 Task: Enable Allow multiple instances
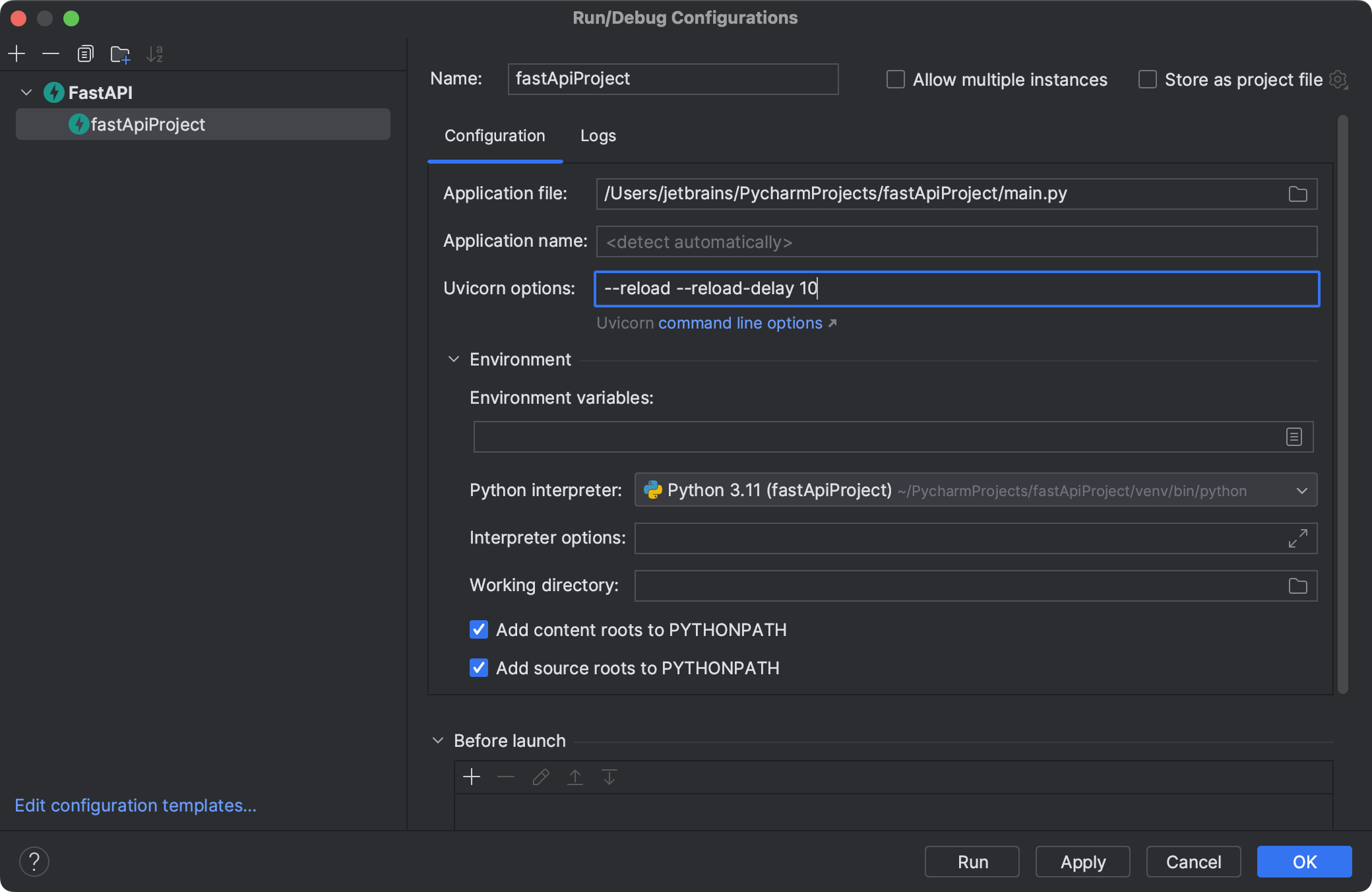point(895,79)
